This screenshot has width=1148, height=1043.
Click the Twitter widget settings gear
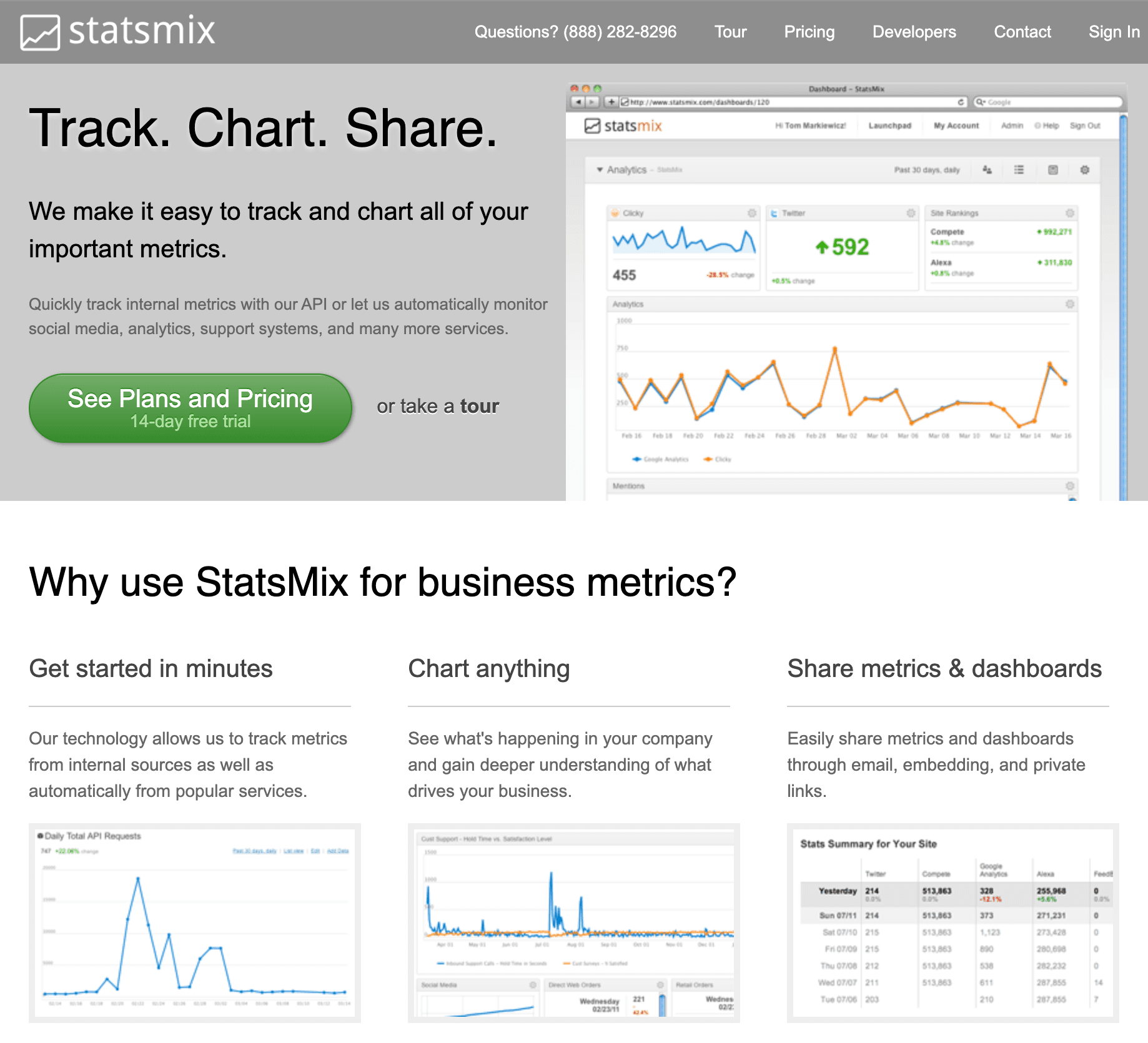911,213
